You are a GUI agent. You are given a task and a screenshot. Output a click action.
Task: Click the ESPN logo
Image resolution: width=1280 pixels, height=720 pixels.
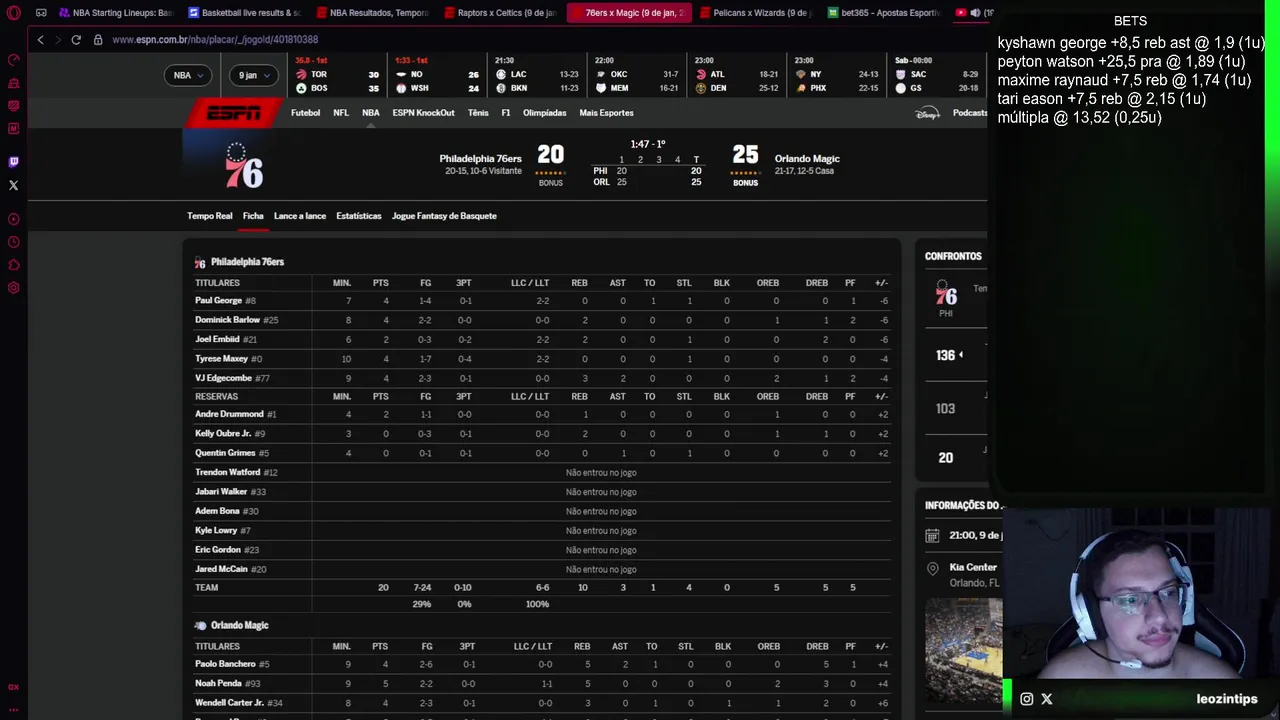tap(232, 113)
